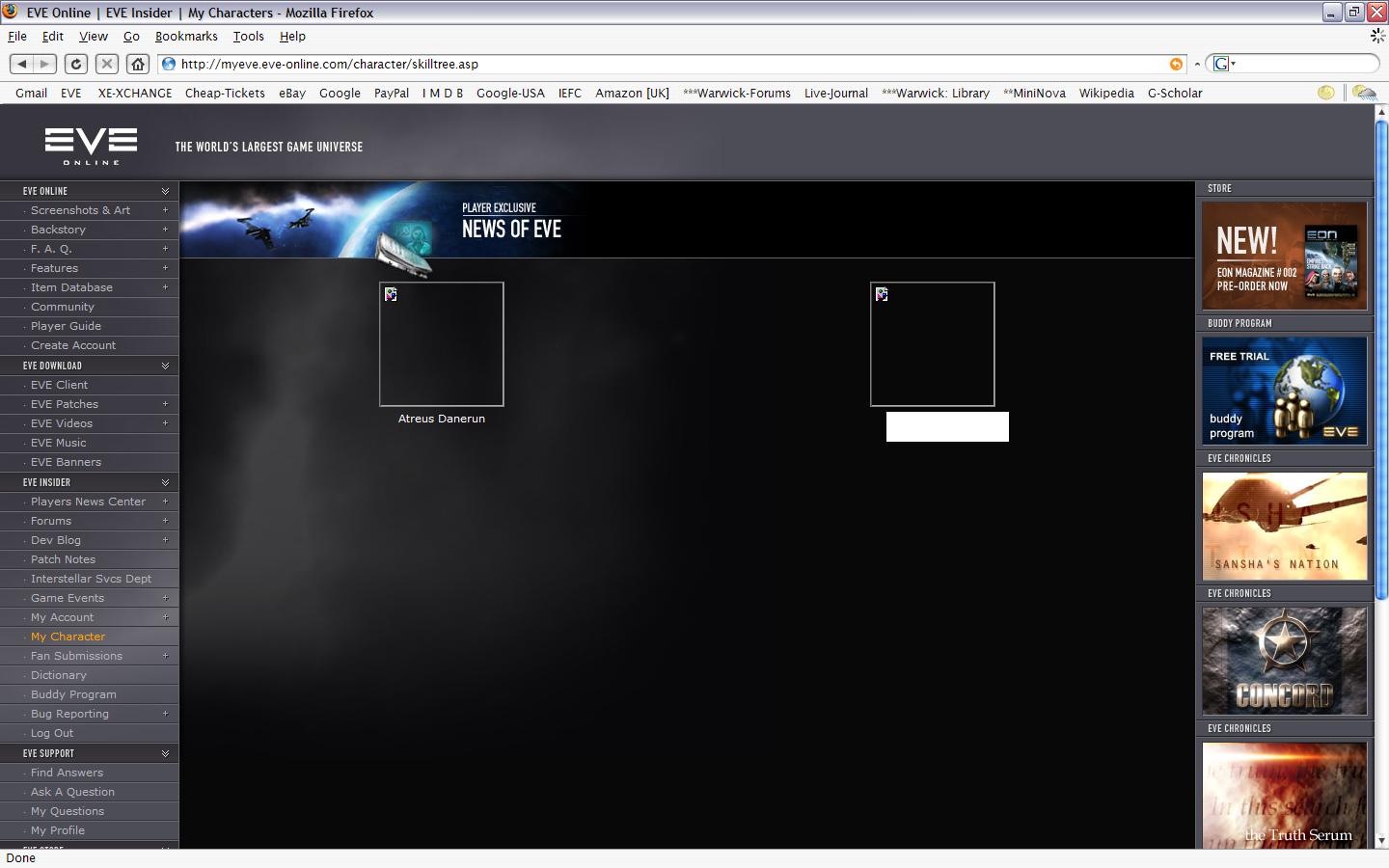1389x868 pixels.
Task: Reload the page with the Refresh button
Action: click(x=75, y=64)
